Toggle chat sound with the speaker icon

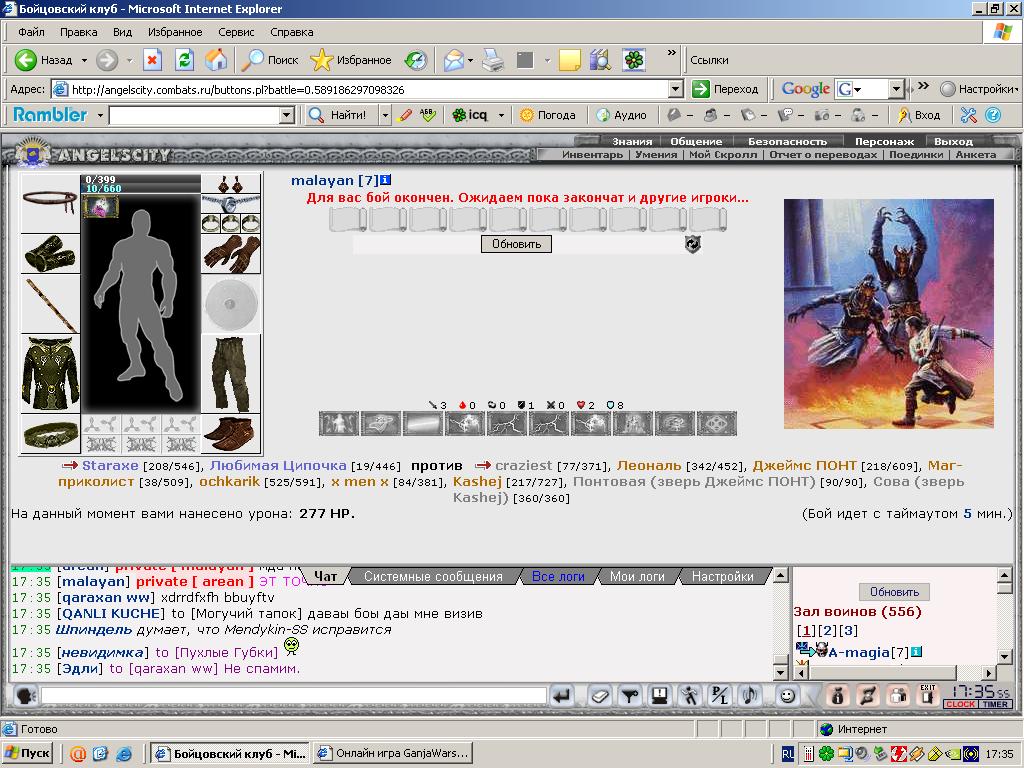point(750,696)
